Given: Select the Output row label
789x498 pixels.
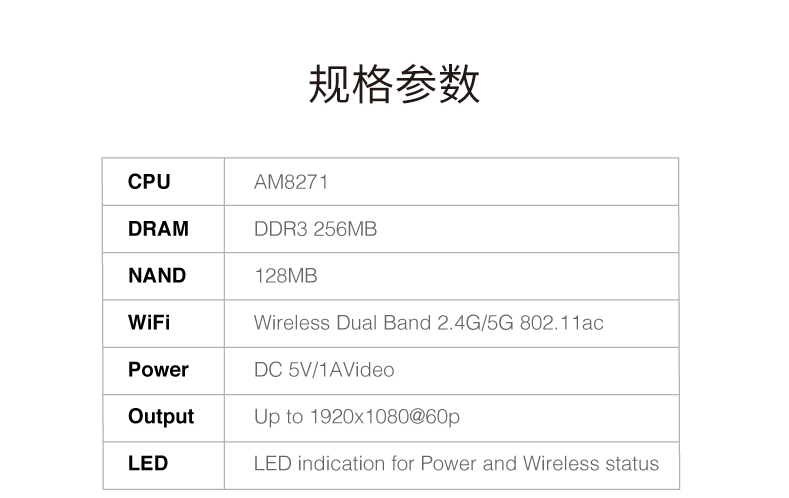Looking at the screenshot, I should point(161,416).
